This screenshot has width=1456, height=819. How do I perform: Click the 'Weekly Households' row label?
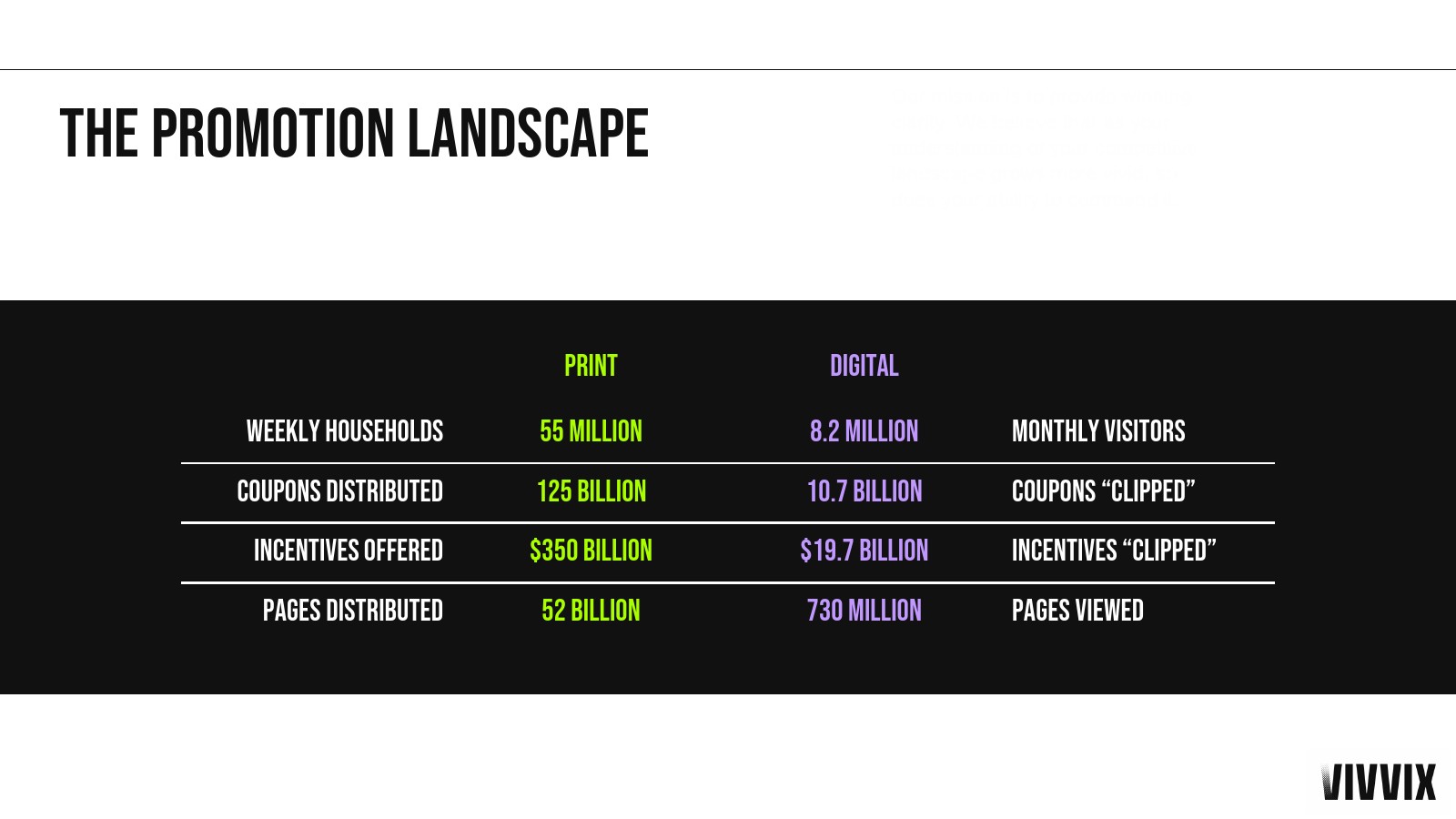[344, 431]
